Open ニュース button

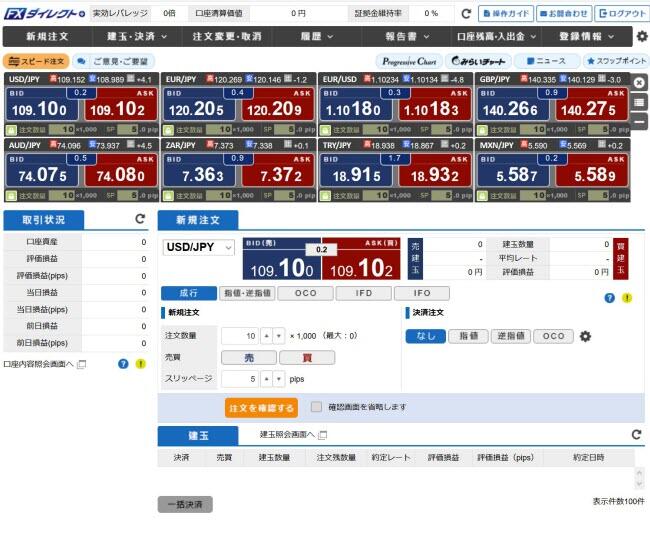point(547,61)
